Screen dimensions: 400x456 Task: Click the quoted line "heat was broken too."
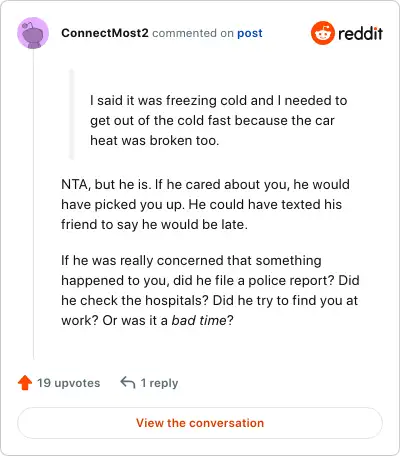[x=155, y=141]
